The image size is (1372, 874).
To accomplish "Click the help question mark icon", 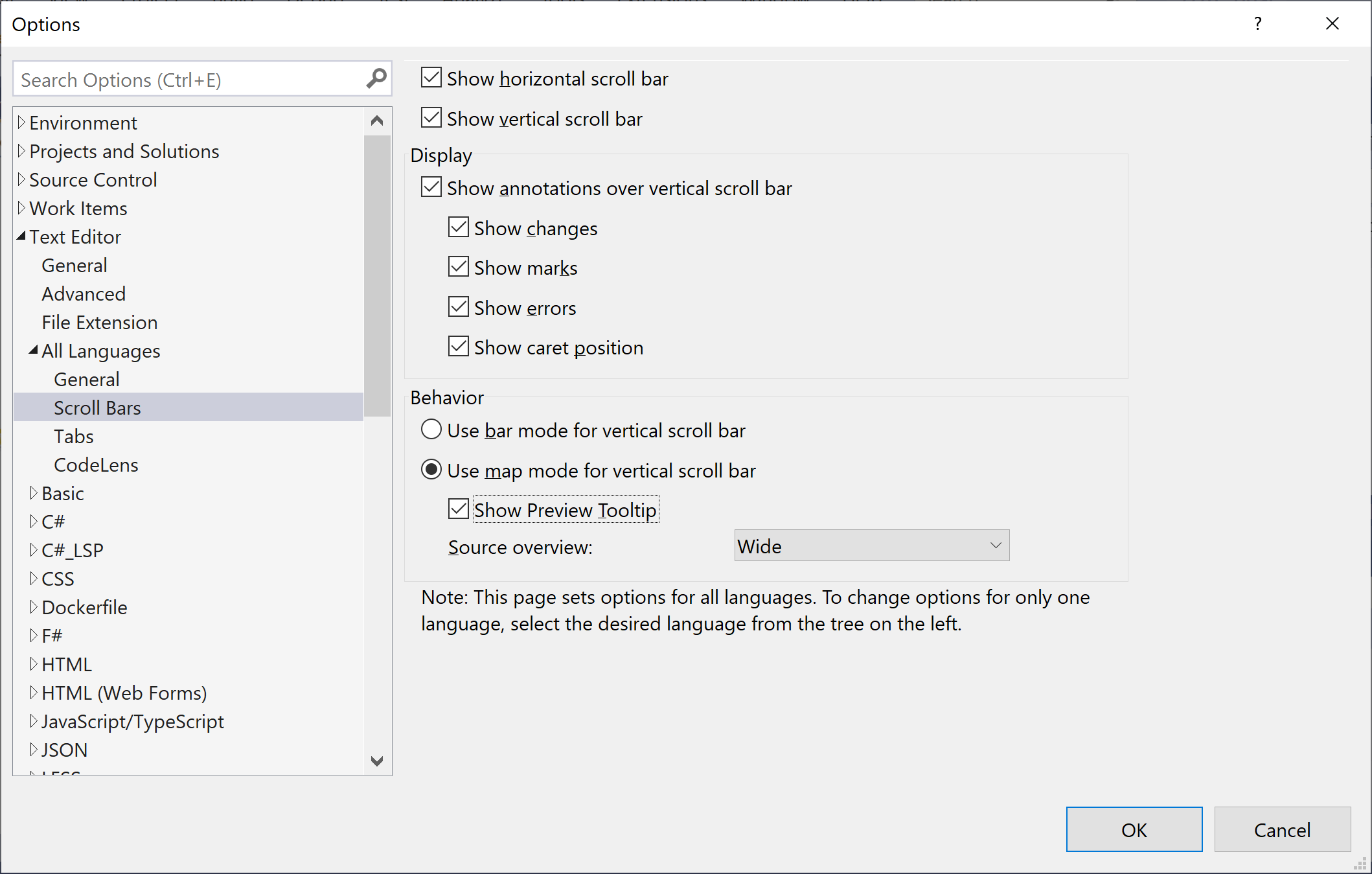I will coord(1257,24).
